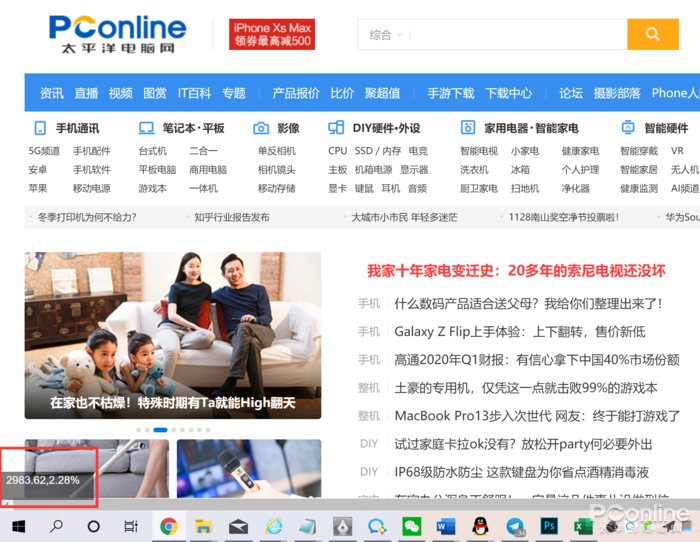The height and width of the screenshot is (542, 700).
Task: Open the Galaxy Z Flip上手体验 article
Action: [x=520, y=332]
